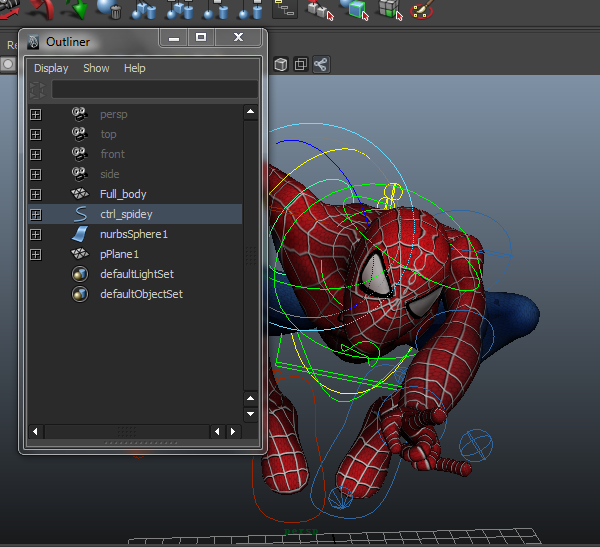The width and height of the screenshot is (600, 547).
Task: Click the yellow-box hierarchy tree toolbar icon
Action: tap(285, 8)
